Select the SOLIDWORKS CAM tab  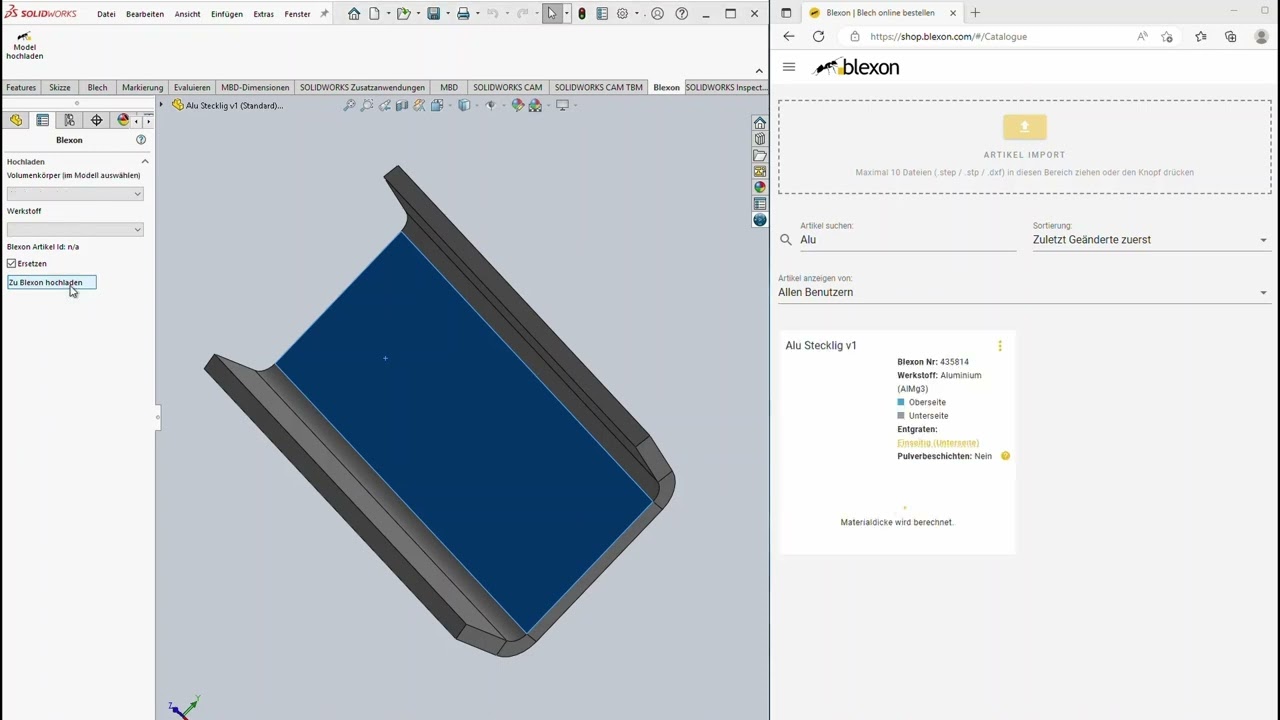[508, 88]
